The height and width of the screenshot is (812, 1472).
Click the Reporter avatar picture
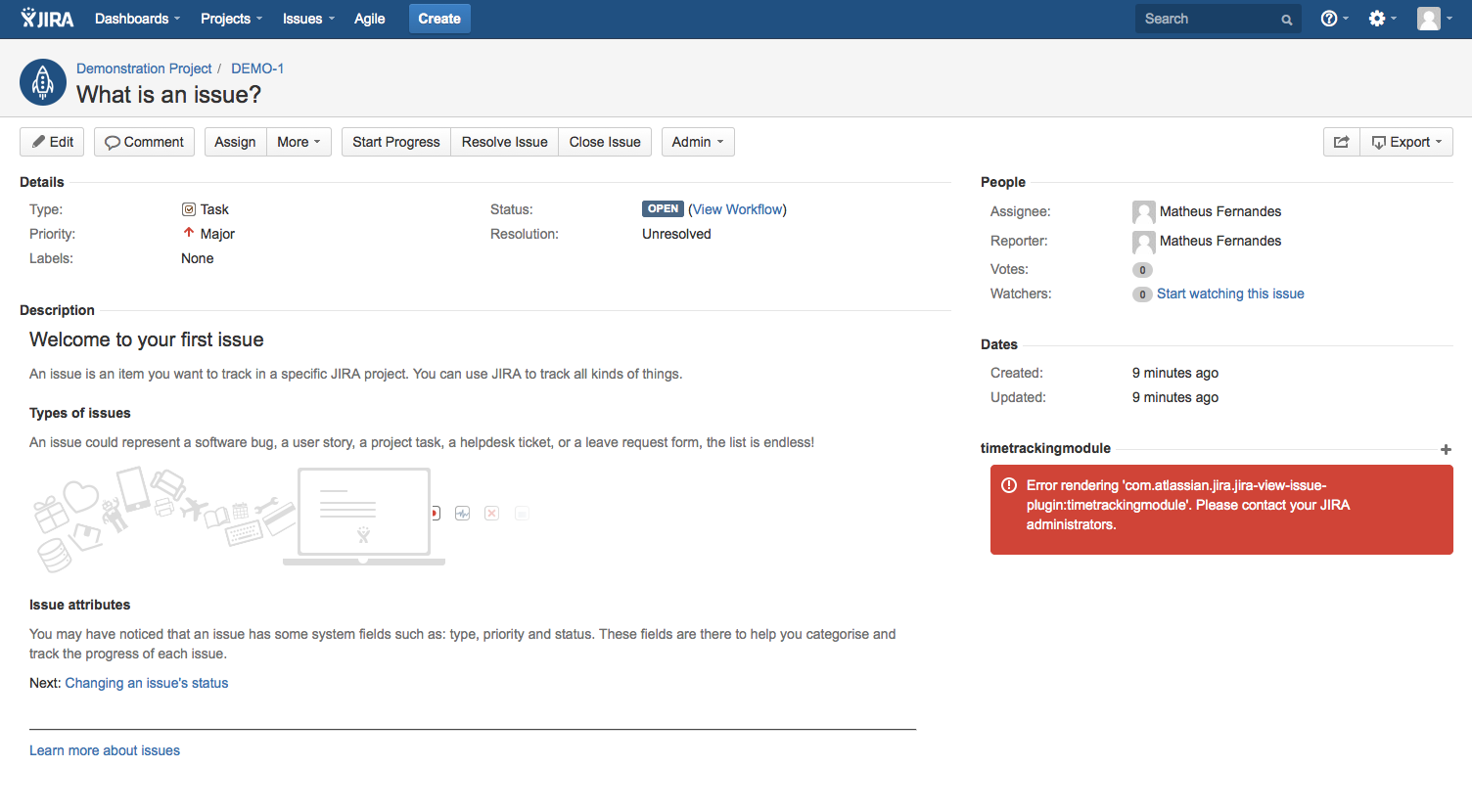(x=1143, y=242)
